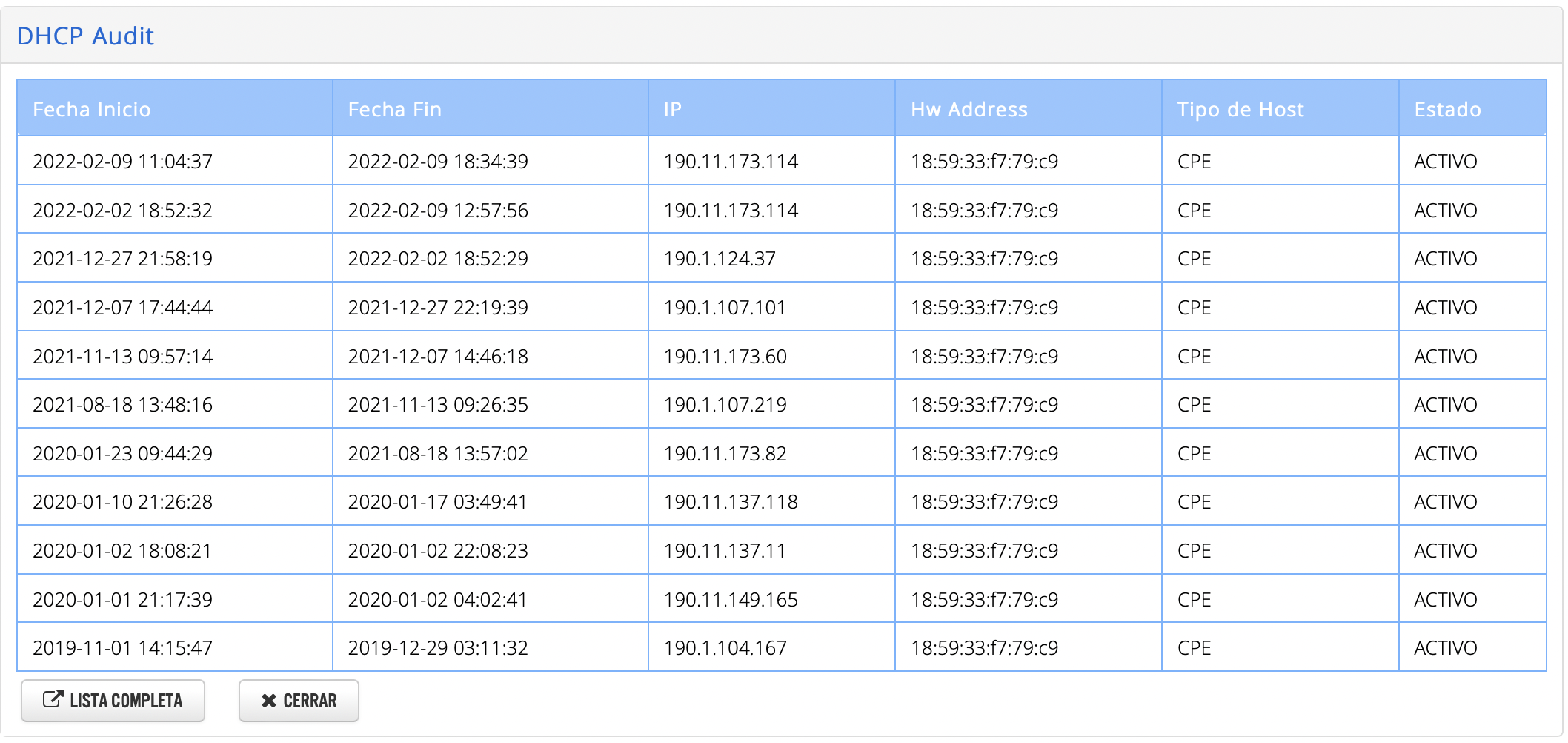1568x743 pixels.
Task: Select IP cell 190.1.124.37
Action: [x=720, y=259]
